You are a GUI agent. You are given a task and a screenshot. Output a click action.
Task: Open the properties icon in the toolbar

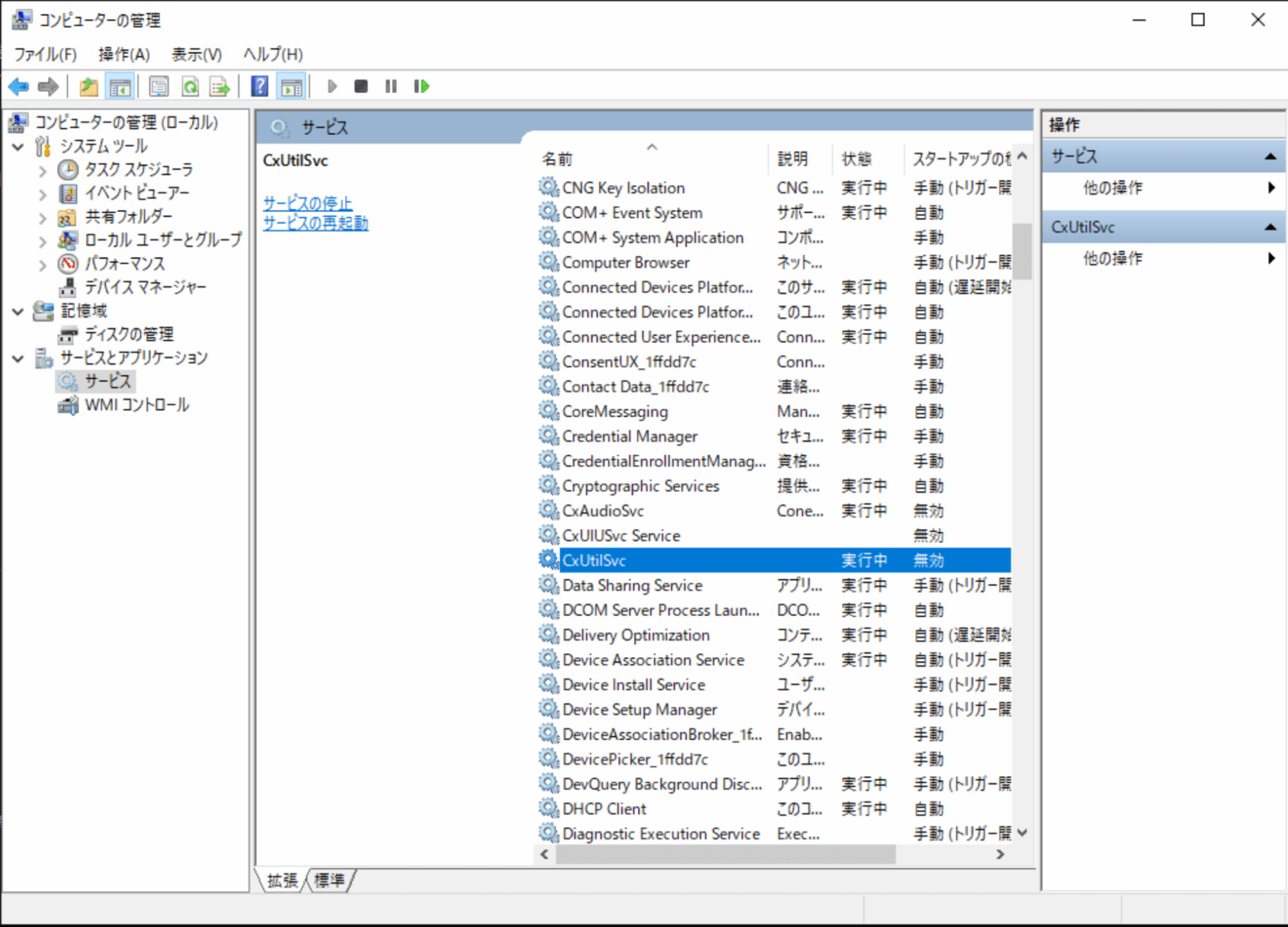(x=158, y=85)
